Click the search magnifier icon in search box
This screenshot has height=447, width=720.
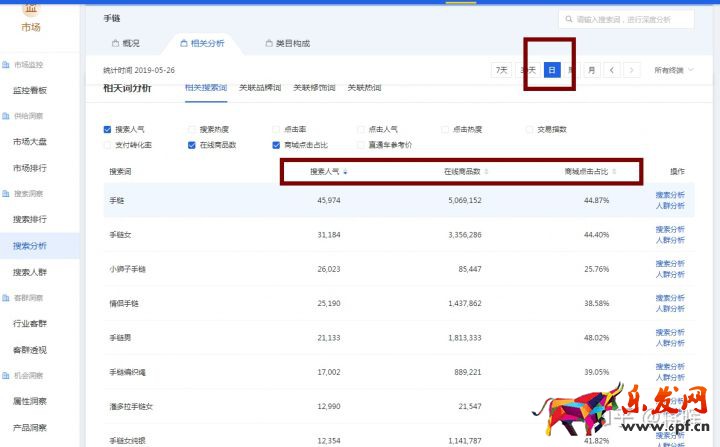[568, 19]
